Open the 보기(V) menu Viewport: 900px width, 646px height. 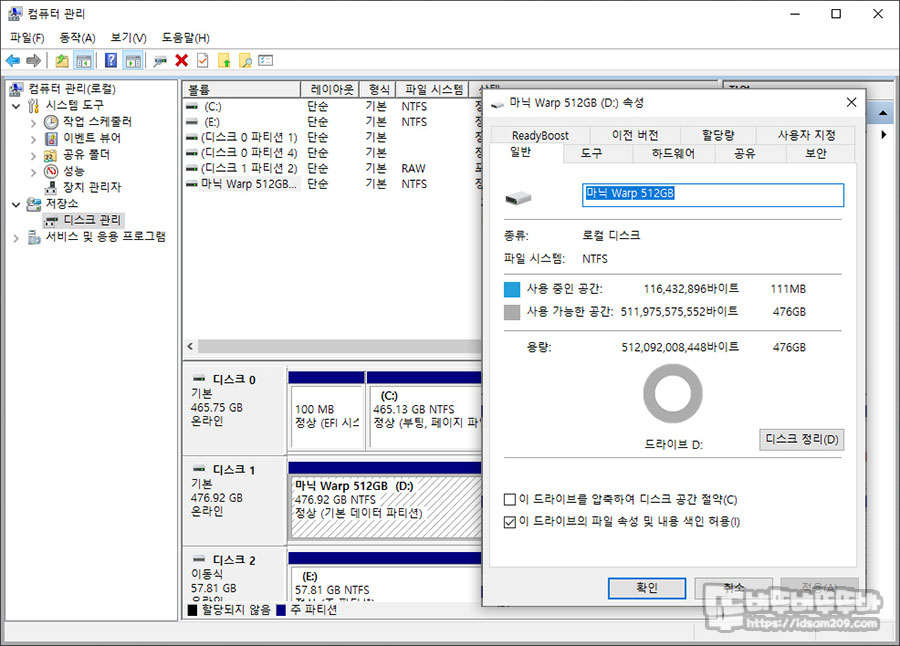pos(128,38)
